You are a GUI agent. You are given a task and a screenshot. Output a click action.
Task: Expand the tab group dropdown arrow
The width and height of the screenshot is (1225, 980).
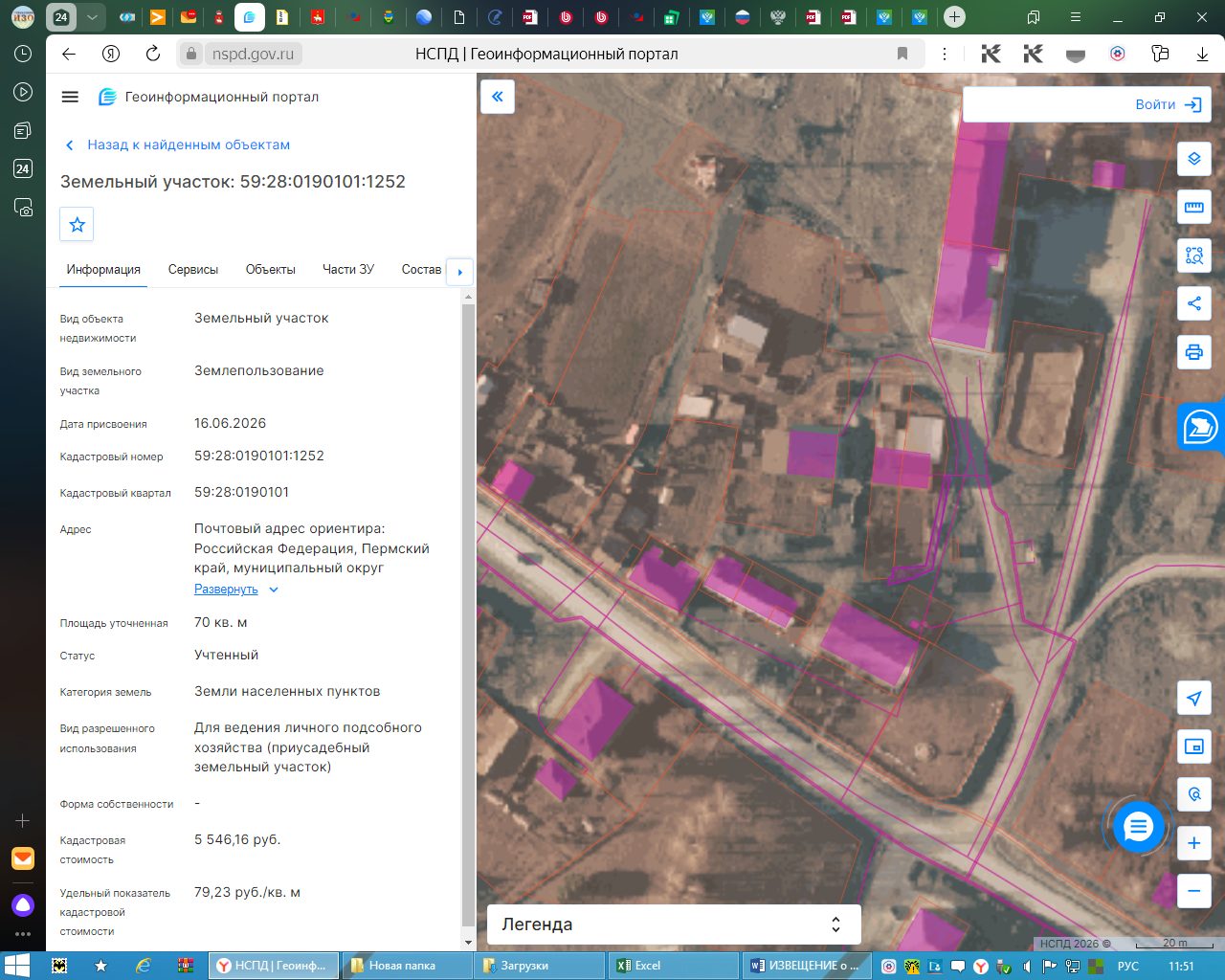click(92, 16)
